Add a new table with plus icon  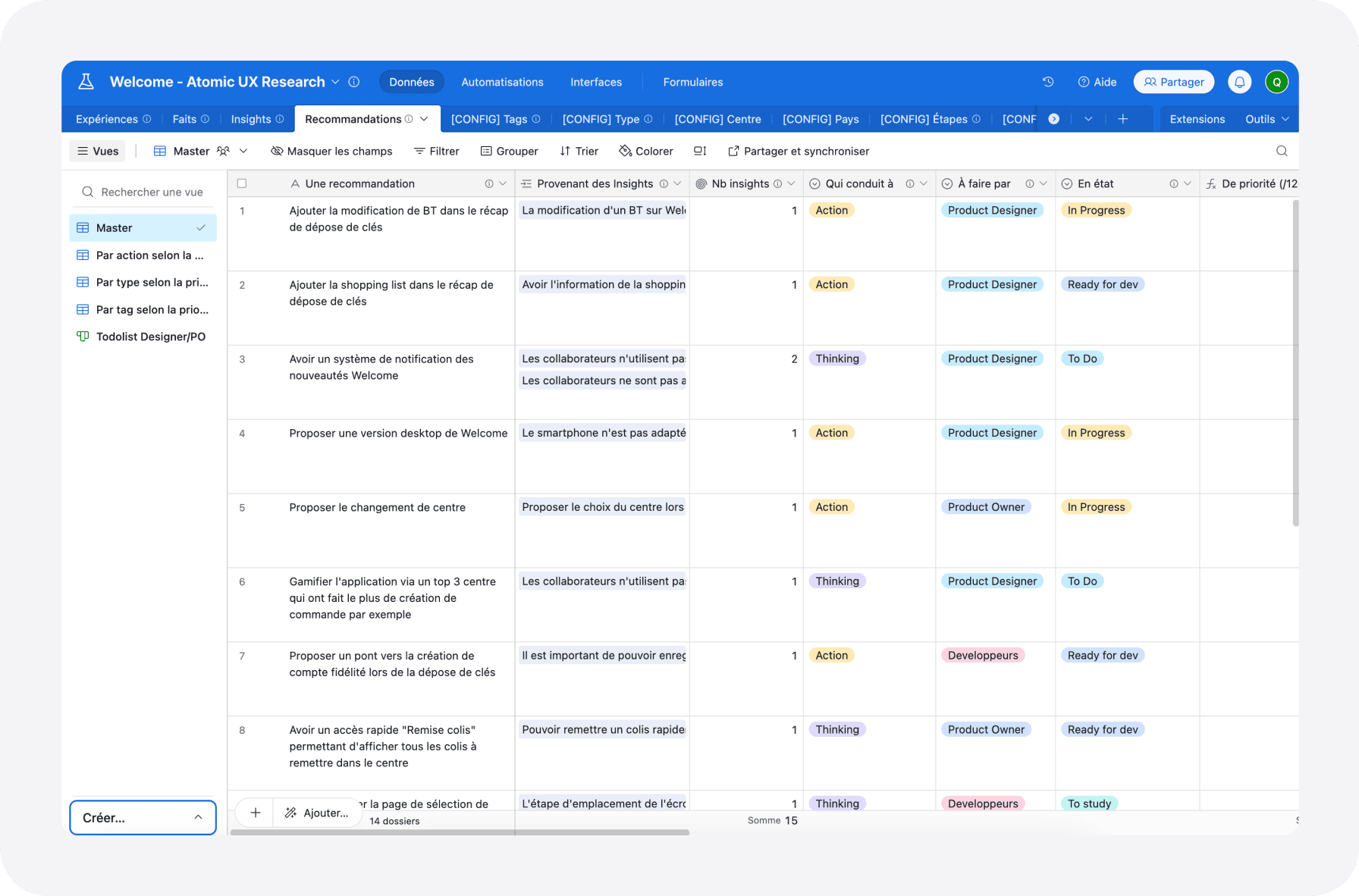point(1123,119)
